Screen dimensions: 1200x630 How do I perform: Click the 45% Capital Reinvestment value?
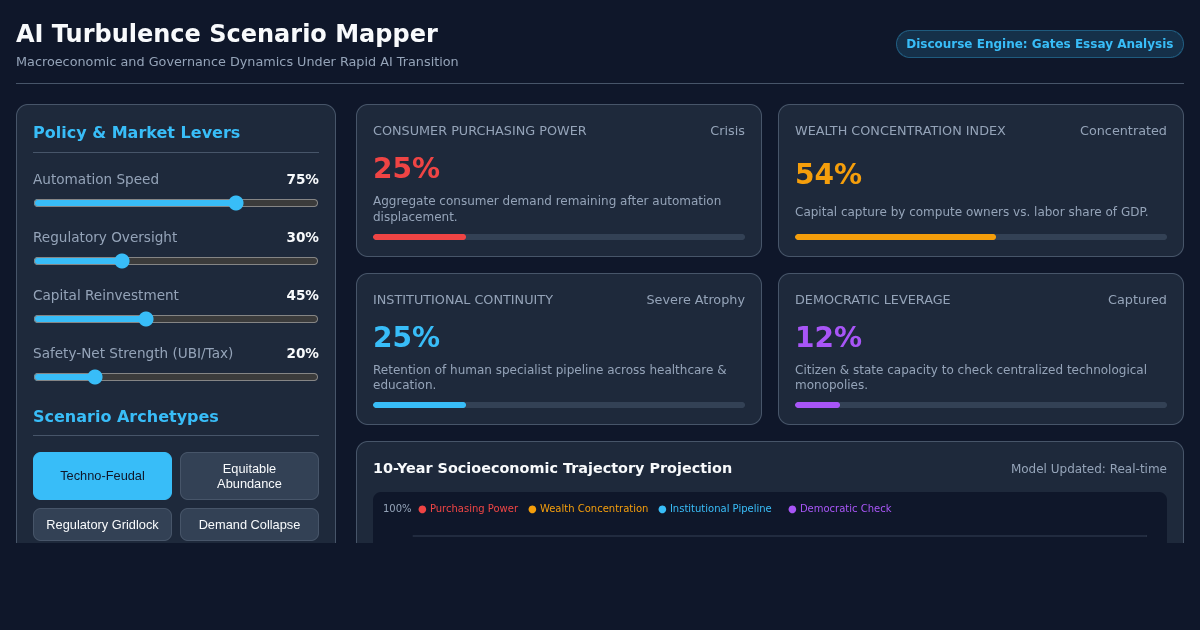tap(302, 295)
